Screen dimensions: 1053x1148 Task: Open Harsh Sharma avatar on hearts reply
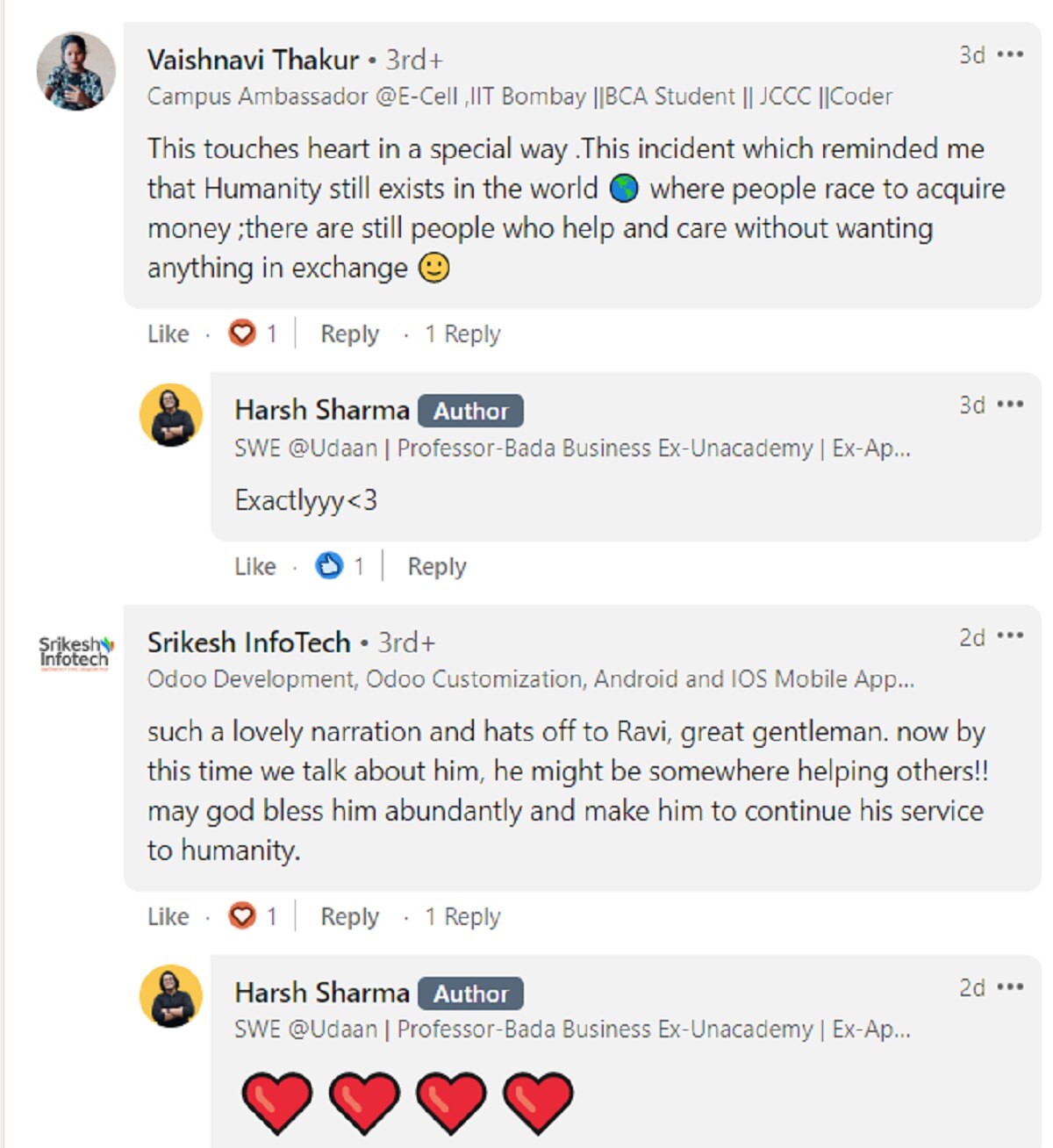point(171,996)
